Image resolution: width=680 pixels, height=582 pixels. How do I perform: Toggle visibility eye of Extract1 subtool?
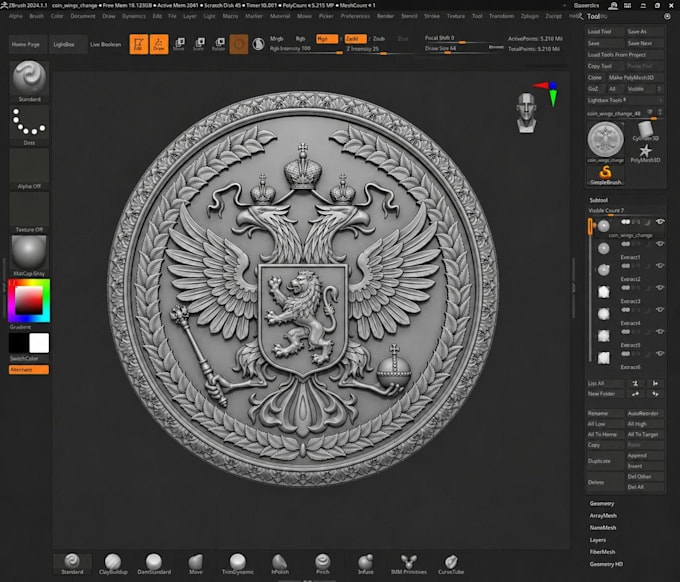click(x=660, y=244)
